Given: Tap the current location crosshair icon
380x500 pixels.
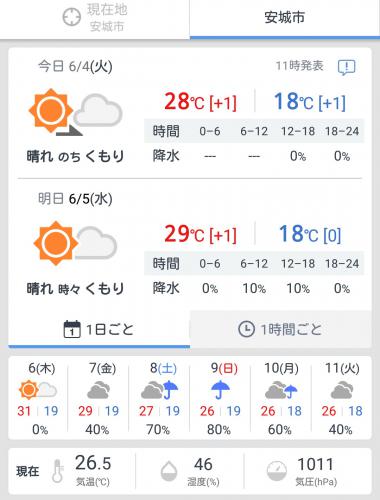Looking at the screenshot, I should tap(72, 17).
